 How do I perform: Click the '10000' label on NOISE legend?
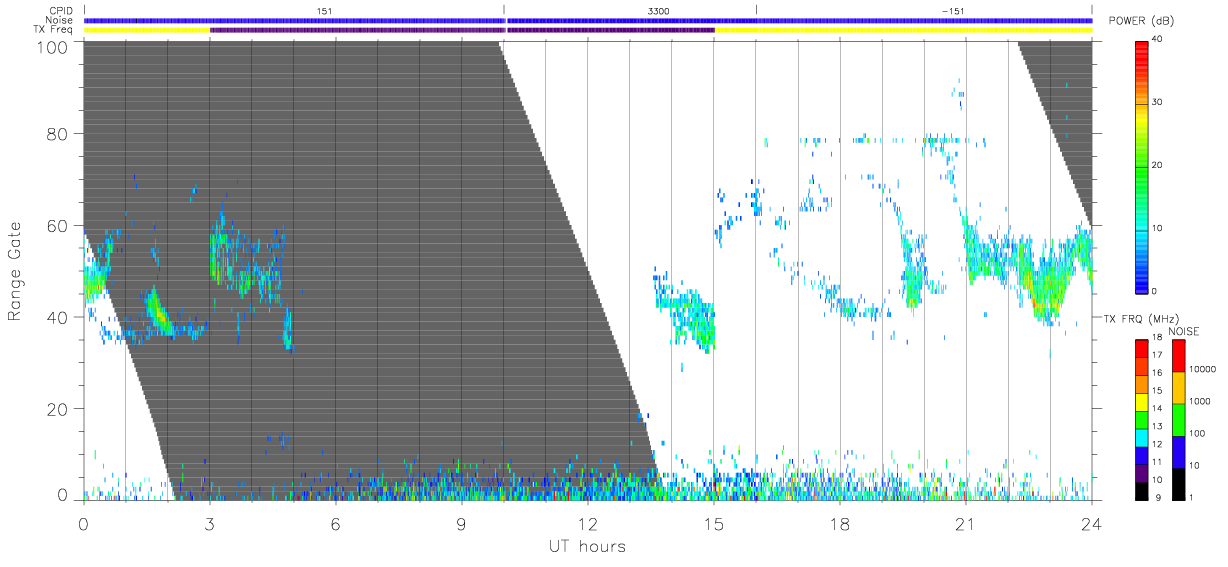coord(1204,369)
